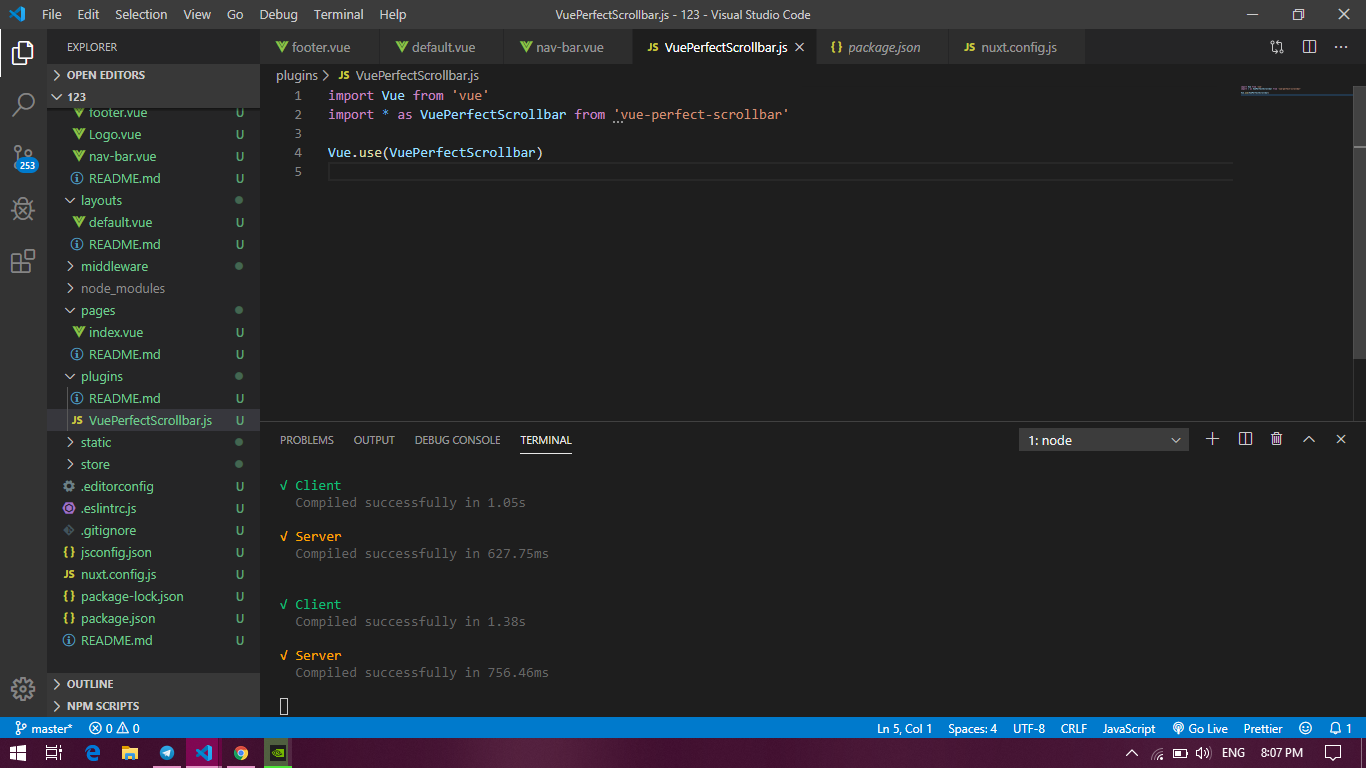
Task: Open Source Control with 253 badge
Action: [x=23, y=158]
